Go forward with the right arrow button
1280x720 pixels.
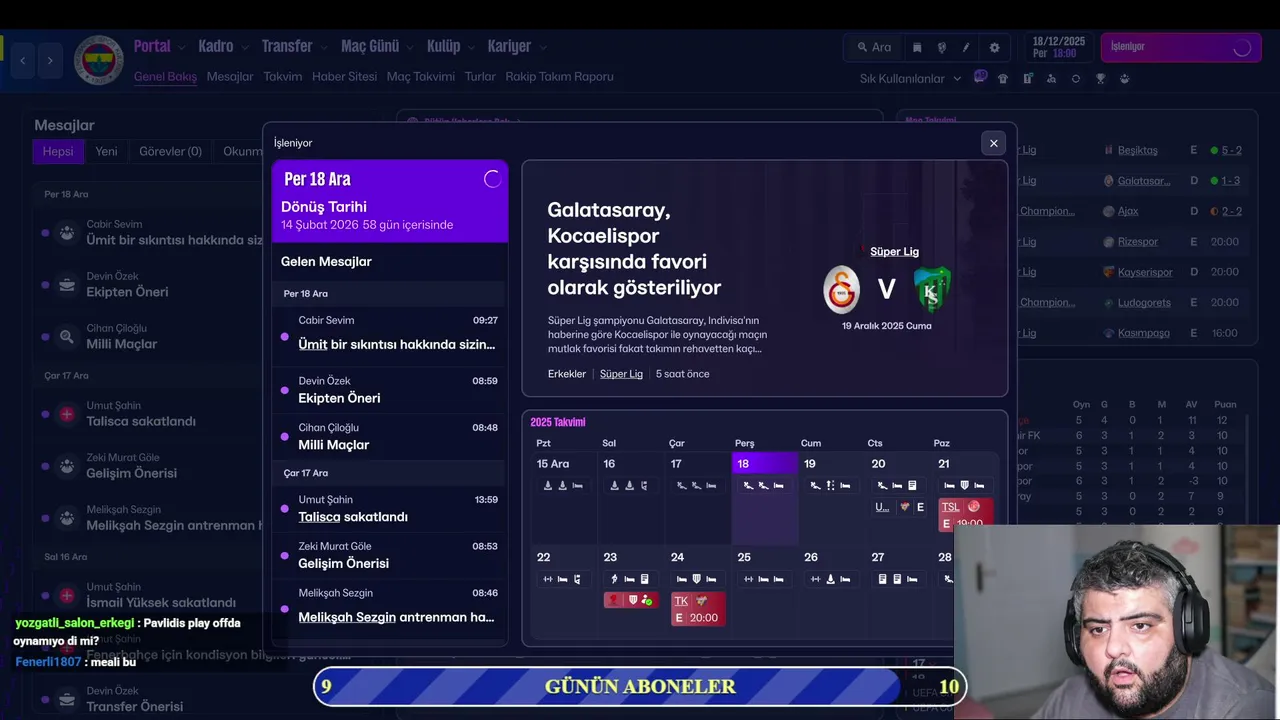pos(50,60)
